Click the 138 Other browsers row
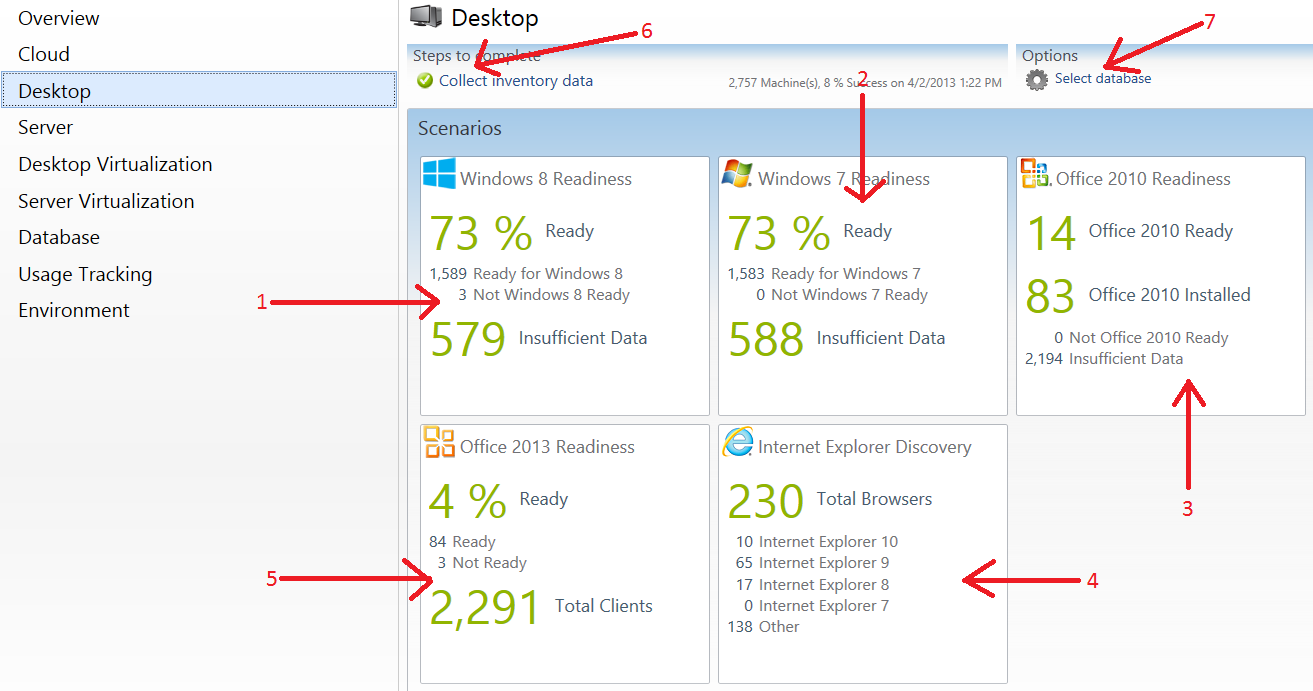This screenshot has width=1313, height=691. pos(764,627)
